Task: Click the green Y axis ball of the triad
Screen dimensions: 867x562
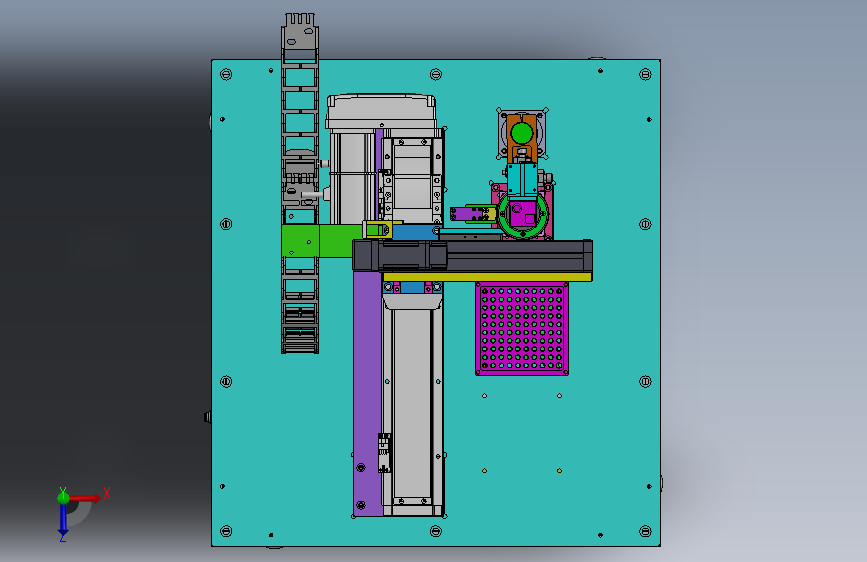Action: 63,497
